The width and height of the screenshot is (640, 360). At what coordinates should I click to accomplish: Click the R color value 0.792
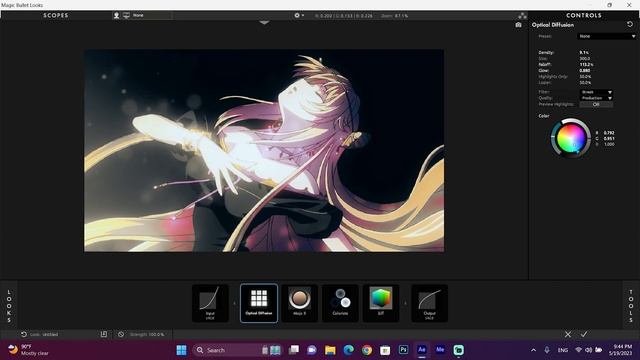(609, 133)
